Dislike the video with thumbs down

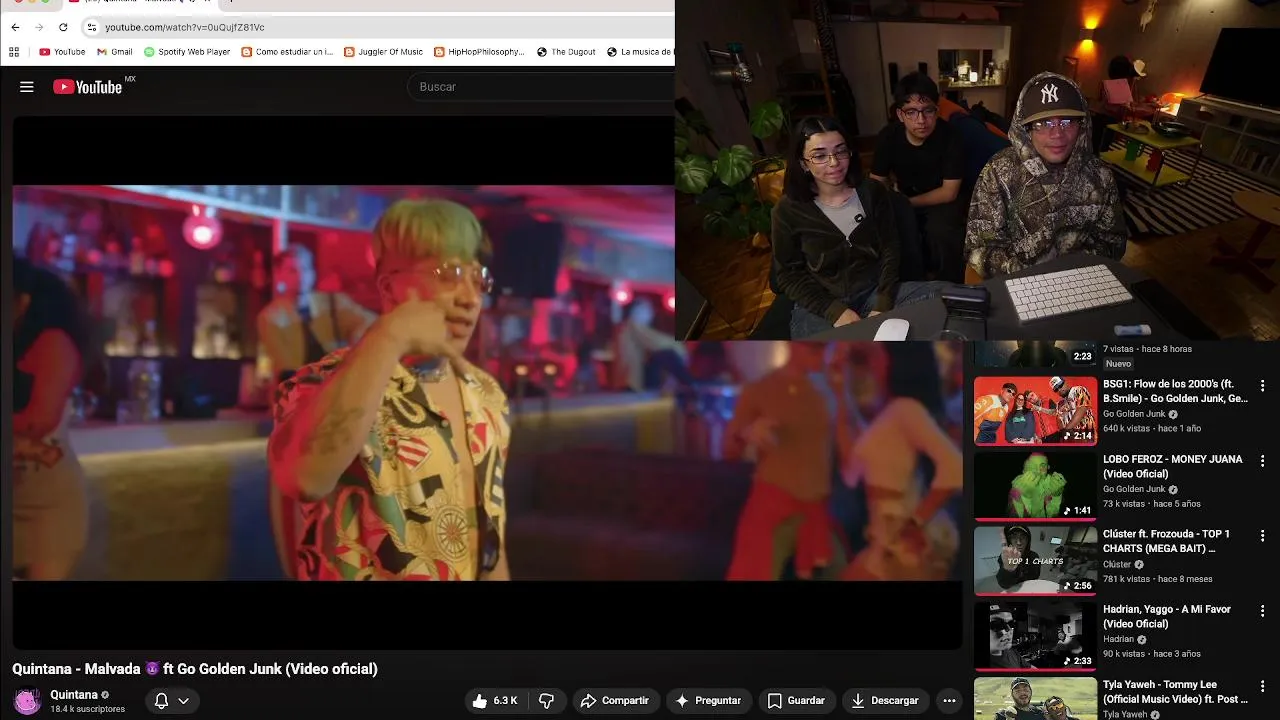point(546,701)
